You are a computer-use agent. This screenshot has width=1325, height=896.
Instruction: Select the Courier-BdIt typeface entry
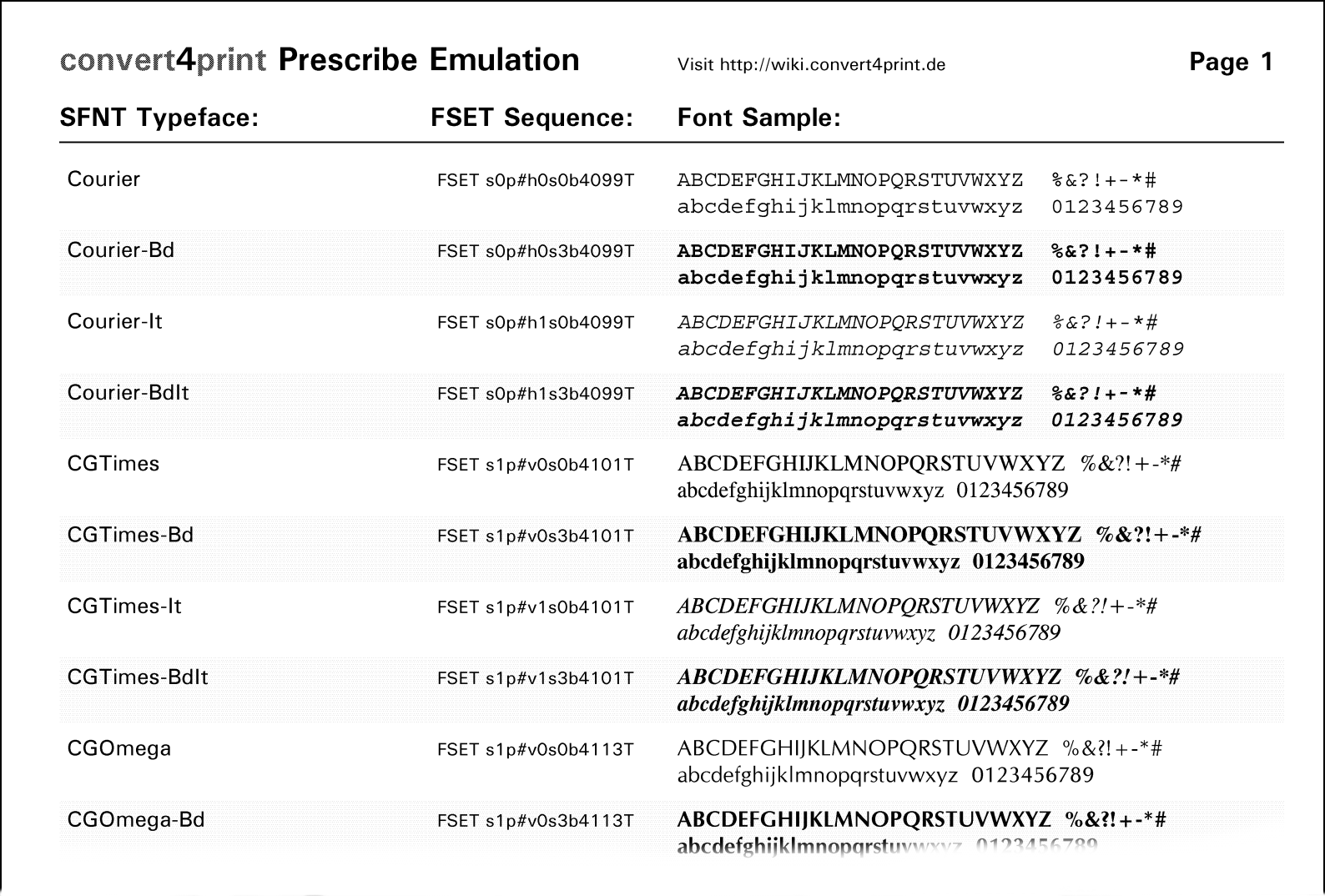128,393
